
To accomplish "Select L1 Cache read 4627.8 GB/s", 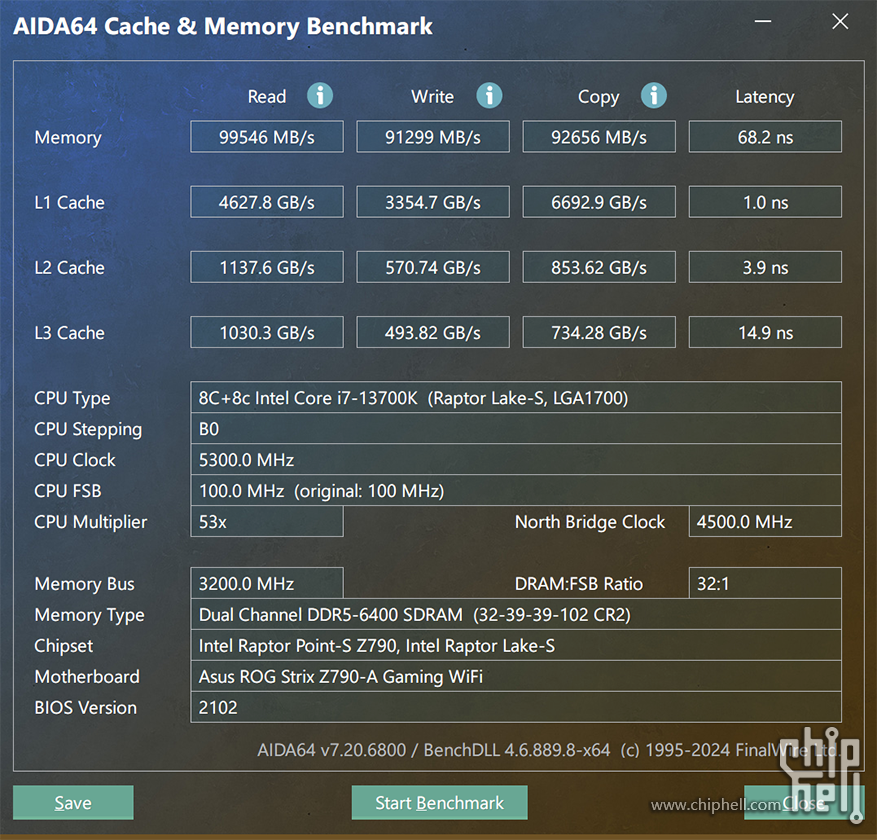I will 267,202.
